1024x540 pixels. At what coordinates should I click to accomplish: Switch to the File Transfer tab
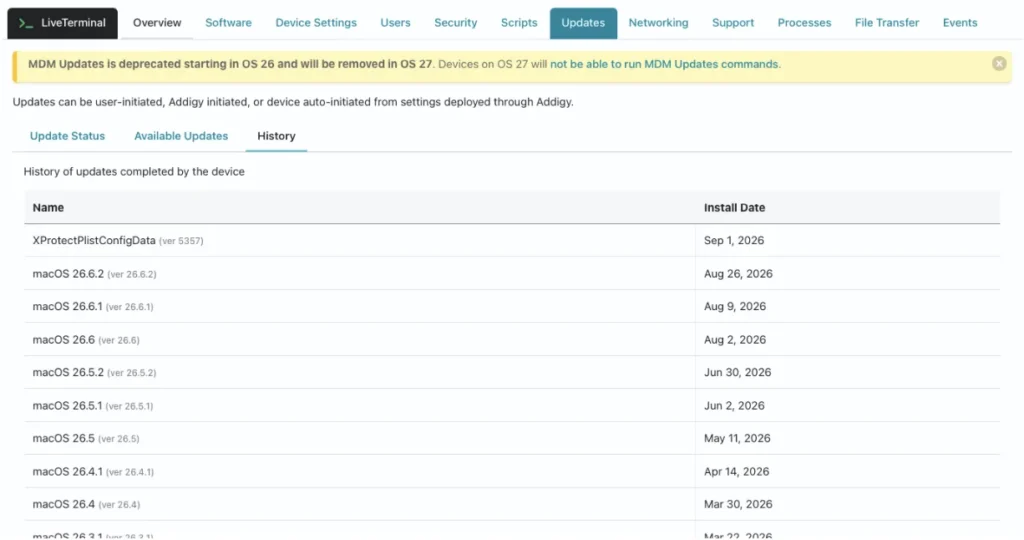(x=886, y=23)
